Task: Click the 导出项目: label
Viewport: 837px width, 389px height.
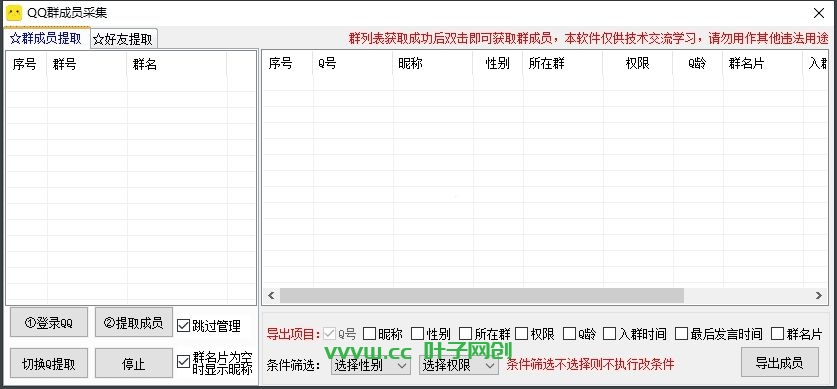Action: [293, 335]
